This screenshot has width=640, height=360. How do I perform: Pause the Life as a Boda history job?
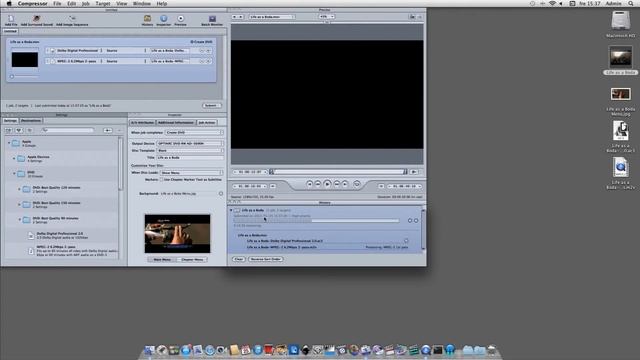point(410,220)
